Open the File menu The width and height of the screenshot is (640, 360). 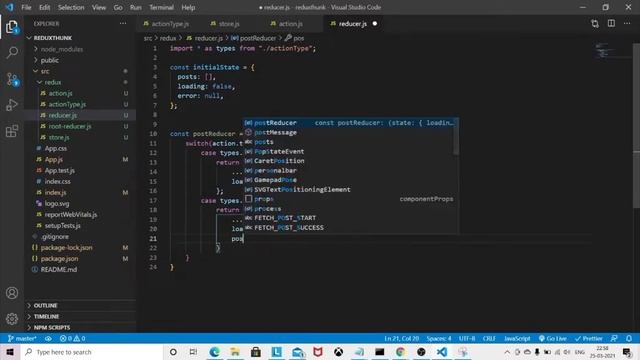point(26,7)
